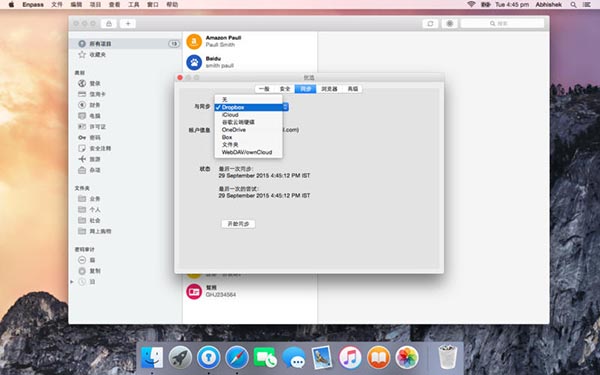Switch to the 高级 preferences tab

click(x=352, y=89)
